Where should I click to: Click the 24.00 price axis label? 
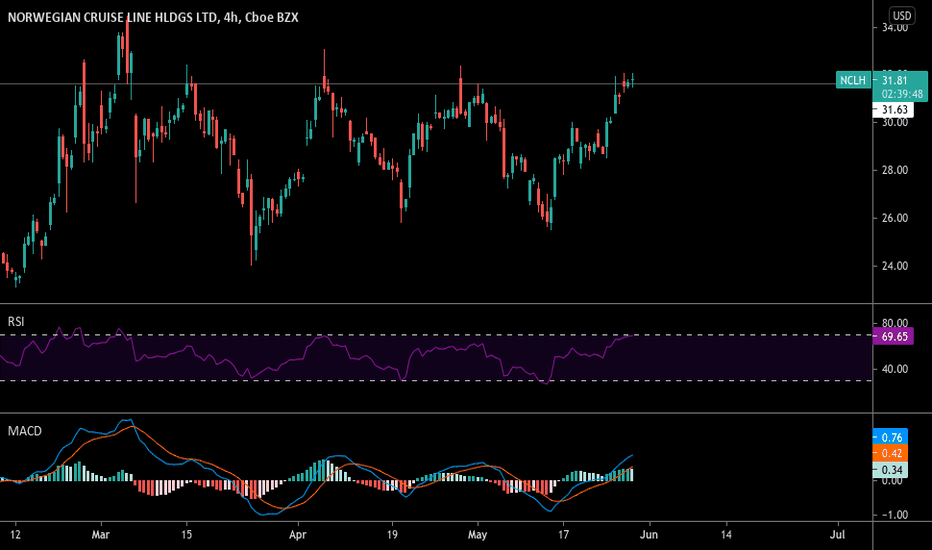pyautogui.click(x=895, y=266)
